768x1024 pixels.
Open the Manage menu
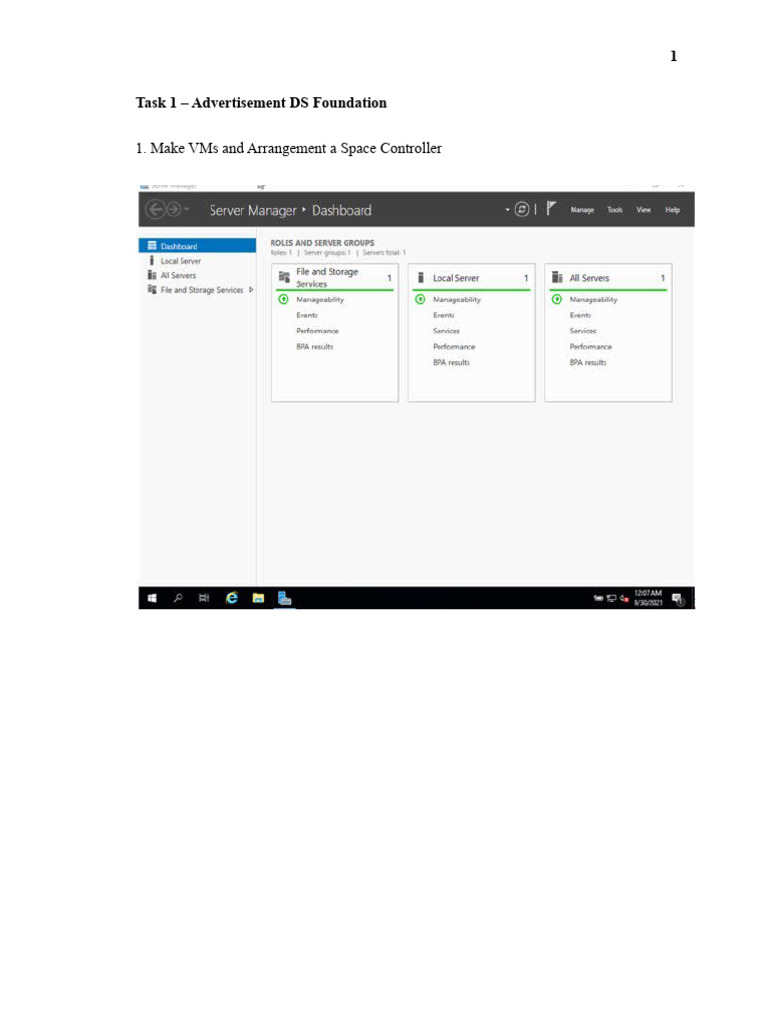coord(582,210)
